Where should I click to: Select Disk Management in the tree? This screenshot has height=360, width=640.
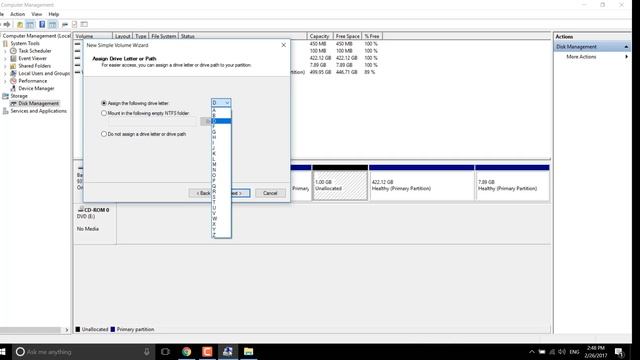tap(38, 104)
